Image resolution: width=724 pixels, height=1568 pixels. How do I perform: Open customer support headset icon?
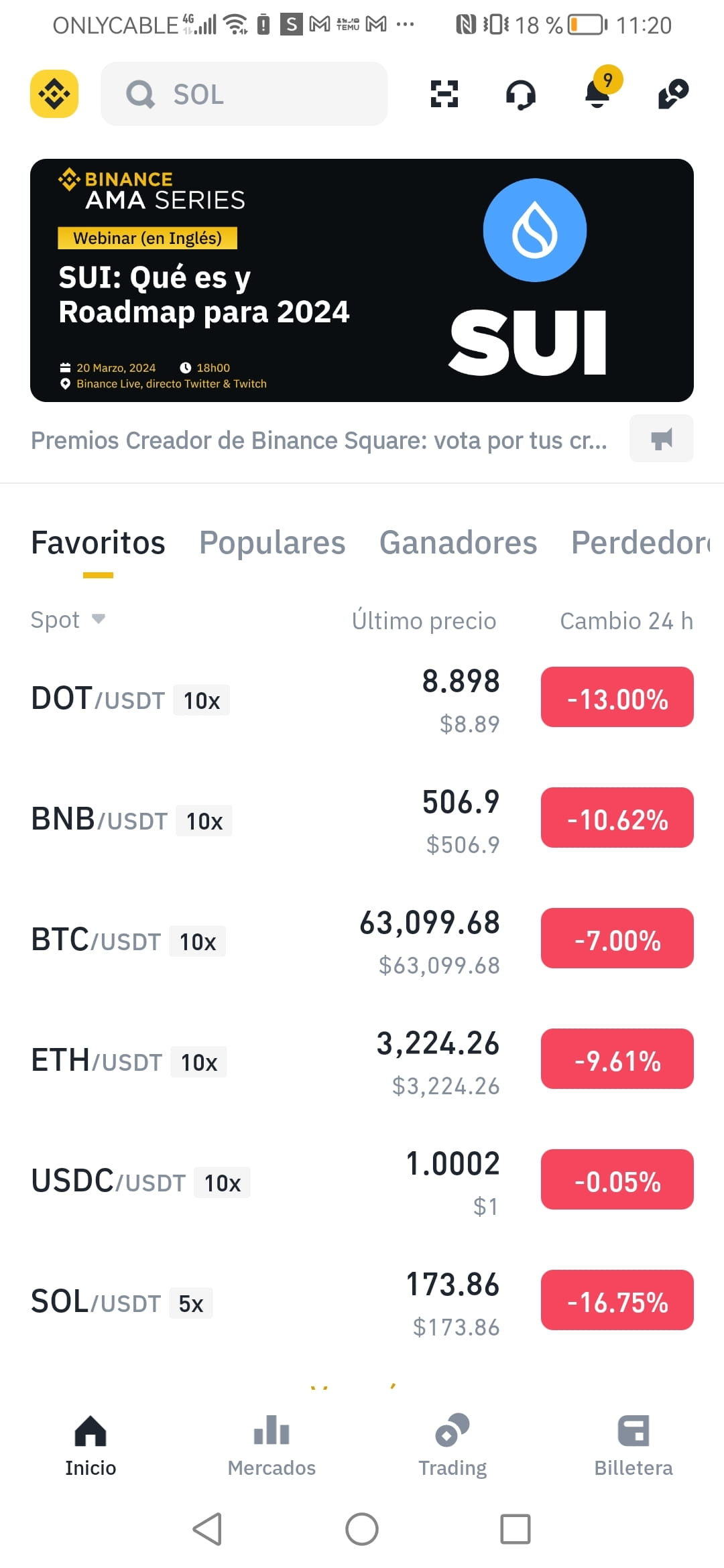tap(521, 94)
